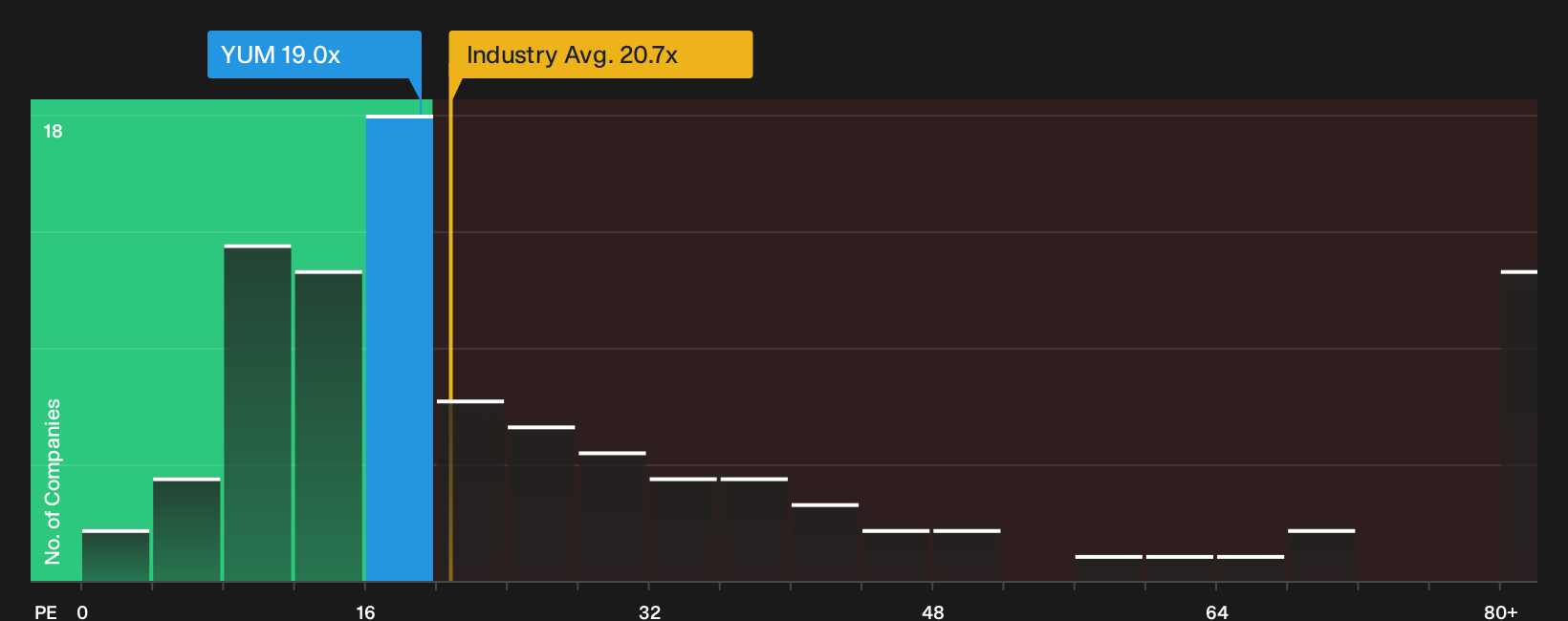Click the 18 y-axis value label
This screenshot has width=1568, height=621.
pyautogui.click(x=53, y=132)
